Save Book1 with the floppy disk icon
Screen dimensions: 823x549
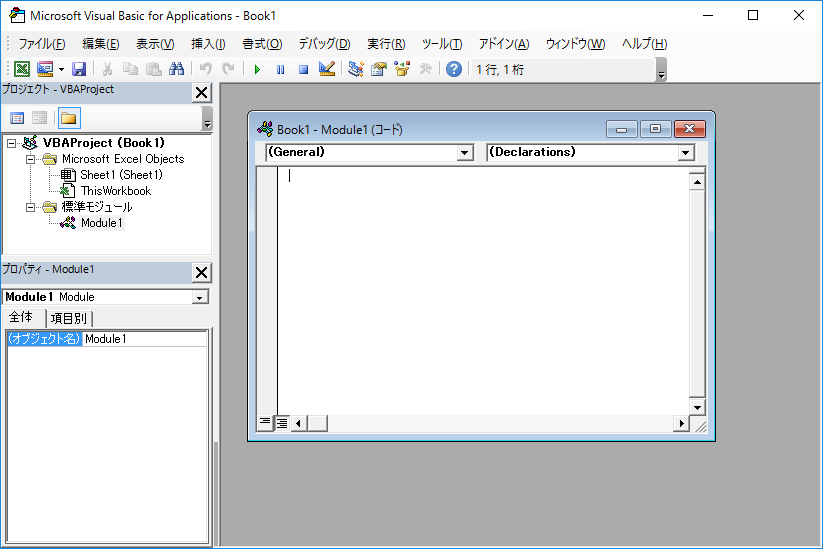tap(79, 69)
